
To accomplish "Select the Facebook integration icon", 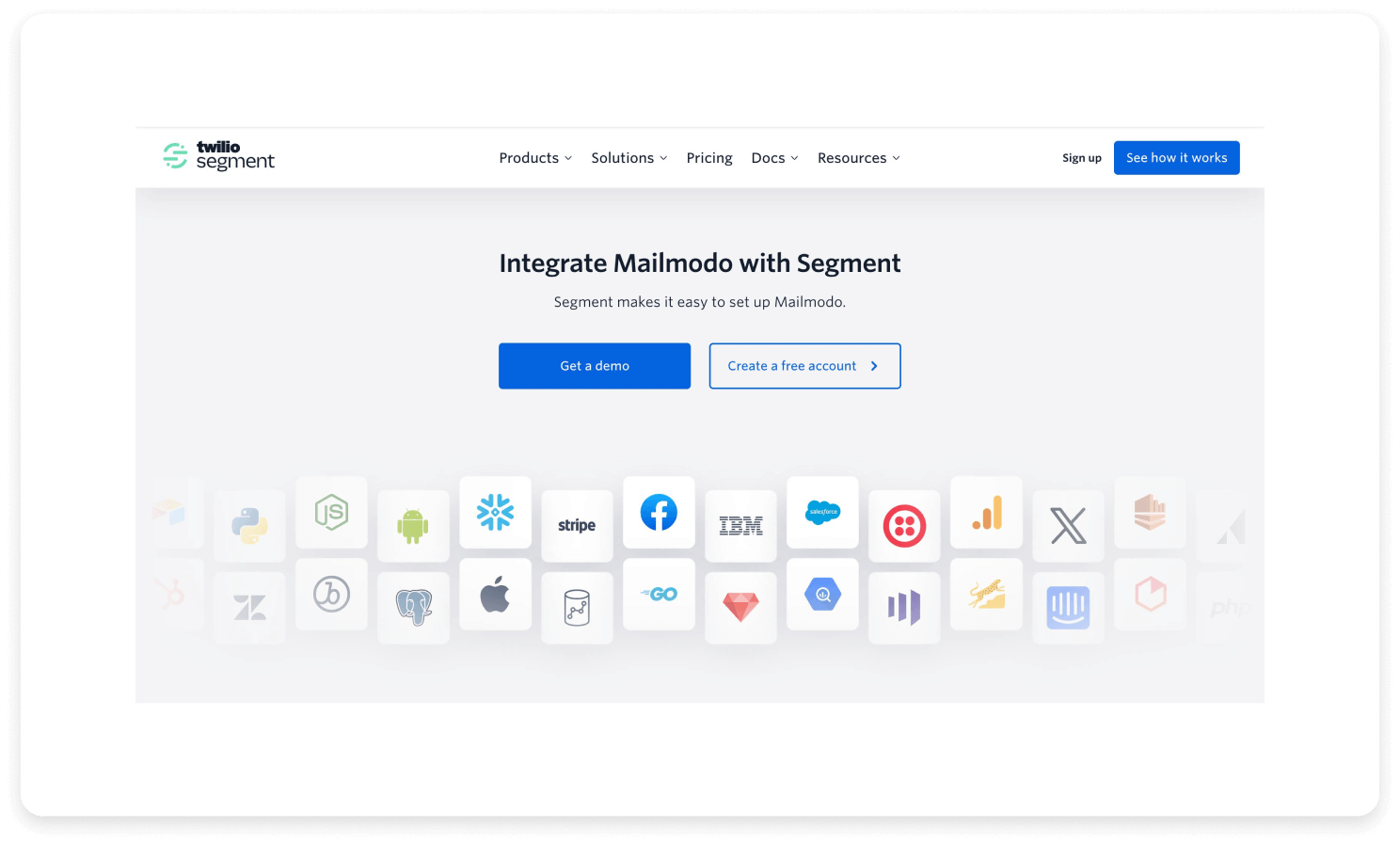I will coord(659,513).
